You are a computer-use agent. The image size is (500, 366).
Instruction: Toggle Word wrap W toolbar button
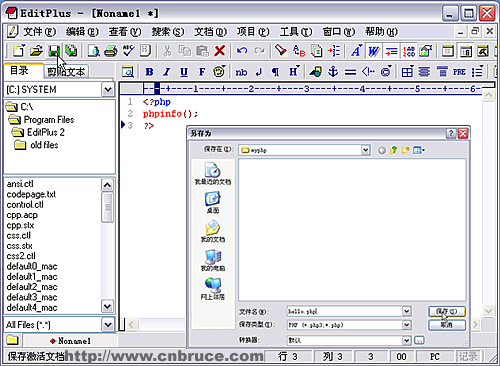click(373, 51)
